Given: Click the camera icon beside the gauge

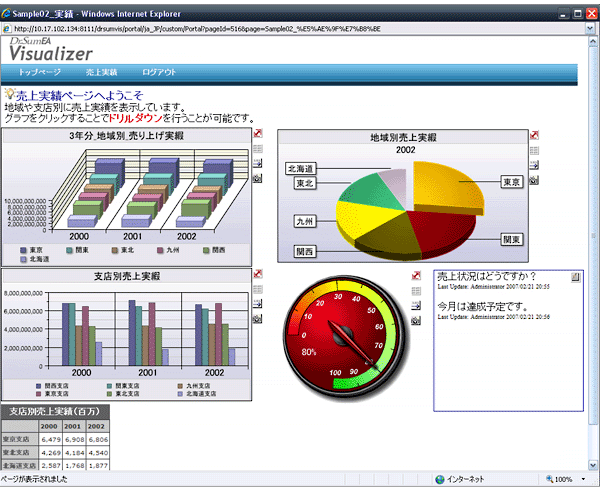Looking at the screenshot, I should tap(415, 321).
